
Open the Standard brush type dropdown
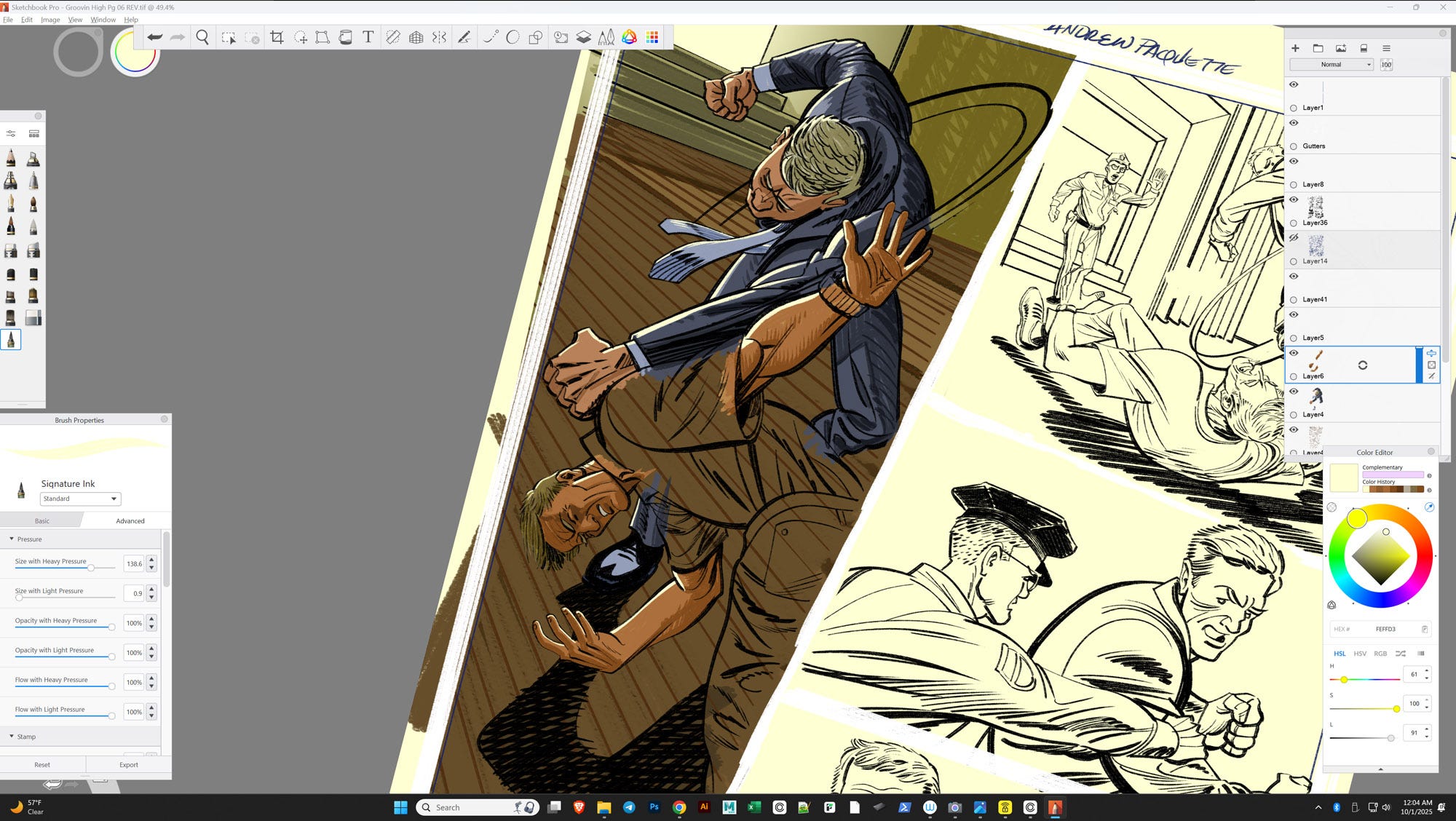[80, 499]
